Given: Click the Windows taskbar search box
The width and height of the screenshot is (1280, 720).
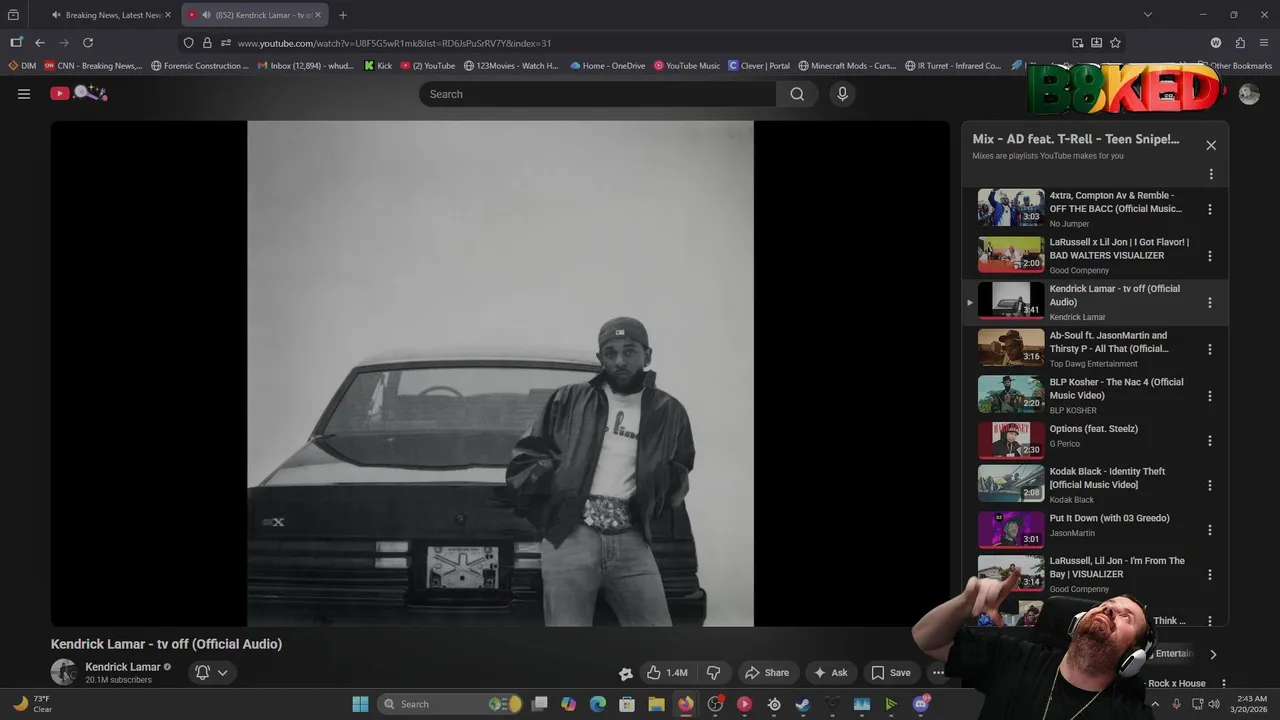Looking at the screenshot, I should [x=450, y=704].
